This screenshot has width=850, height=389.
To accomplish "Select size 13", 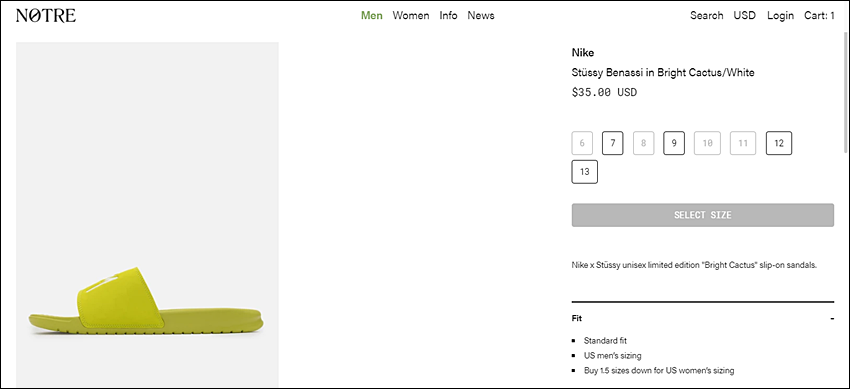I will point(584,172).
